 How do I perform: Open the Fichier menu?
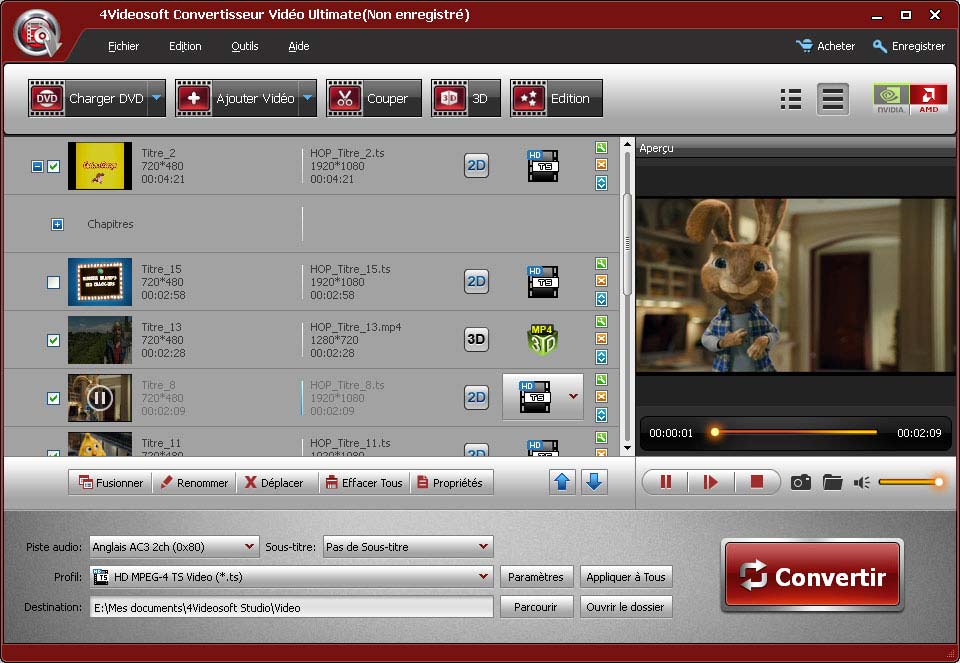[124, 46]
